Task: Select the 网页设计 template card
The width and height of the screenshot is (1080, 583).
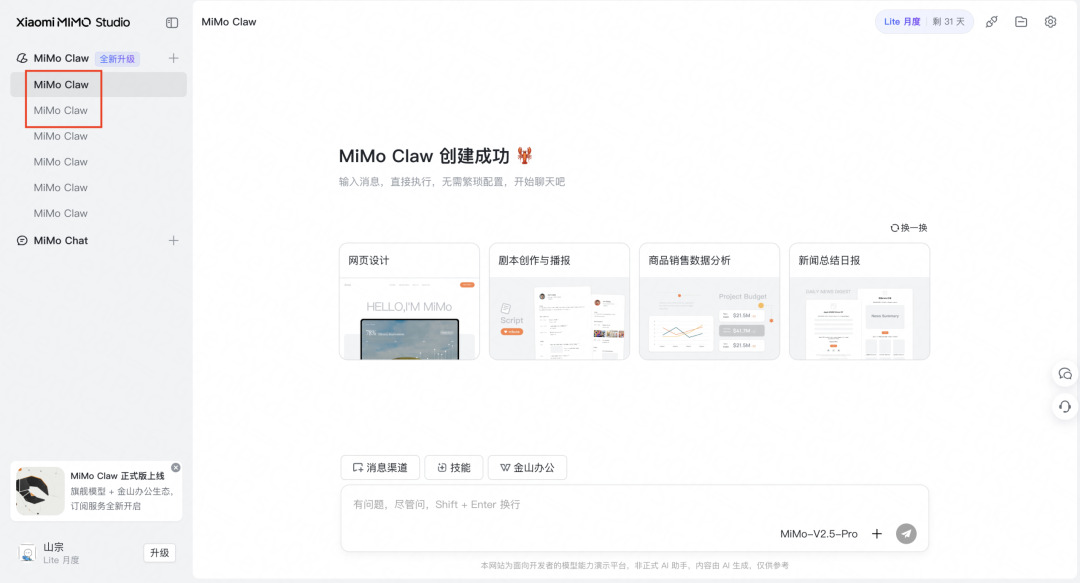Action: click(x=409, y=301)
